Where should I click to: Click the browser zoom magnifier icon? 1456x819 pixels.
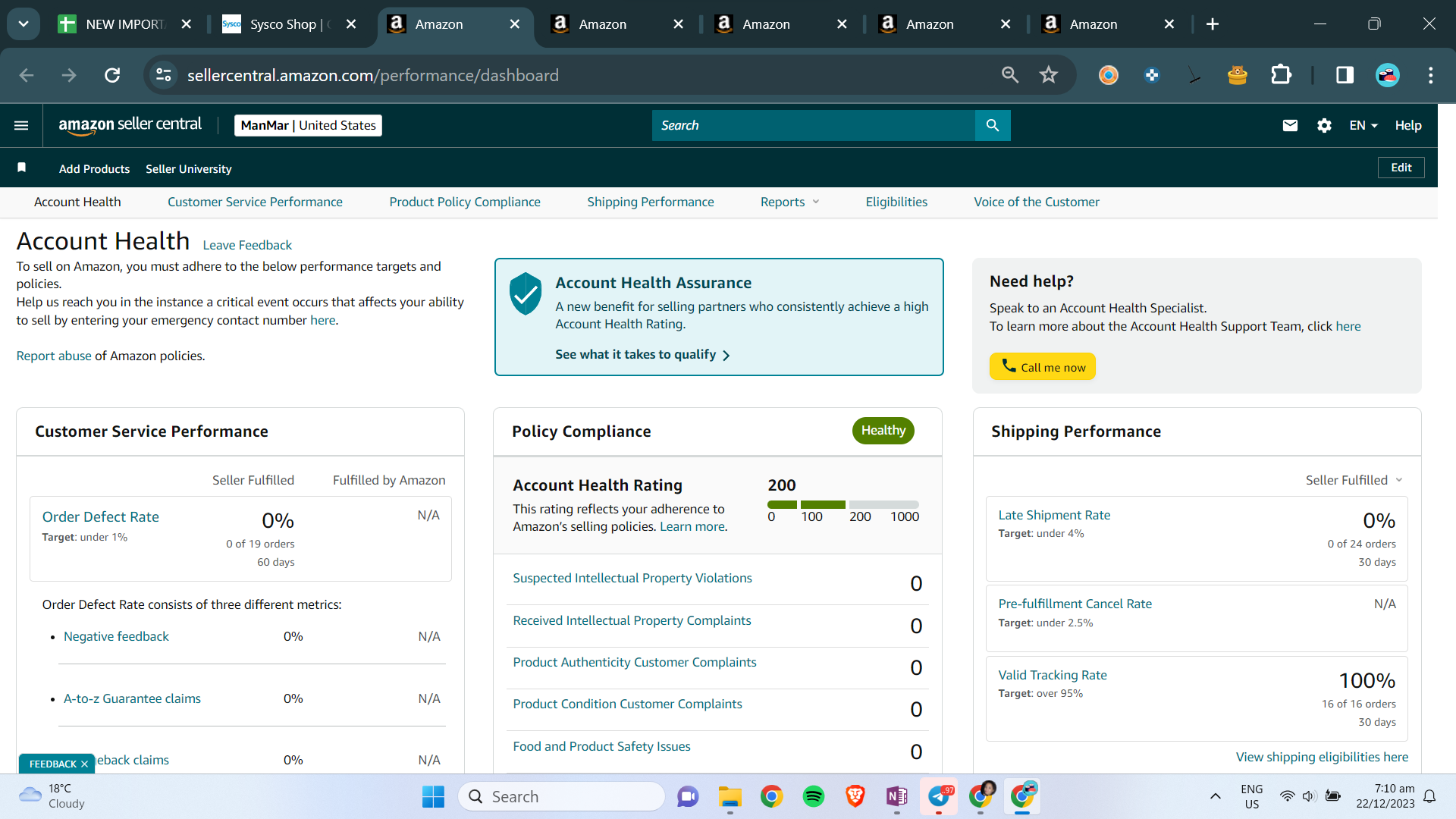[1010, 75]
